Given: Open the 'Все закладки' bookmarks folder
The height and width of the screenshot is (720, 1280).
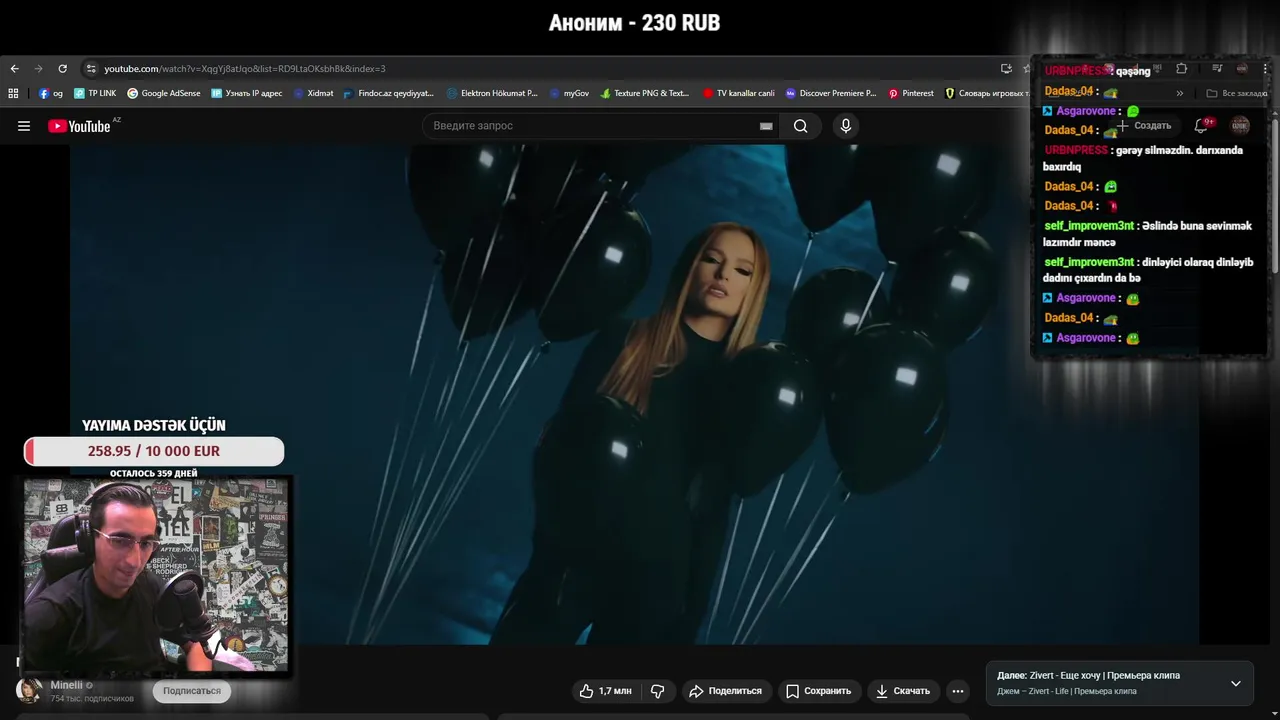Looking at the screenshot, I should point(1237,93).
